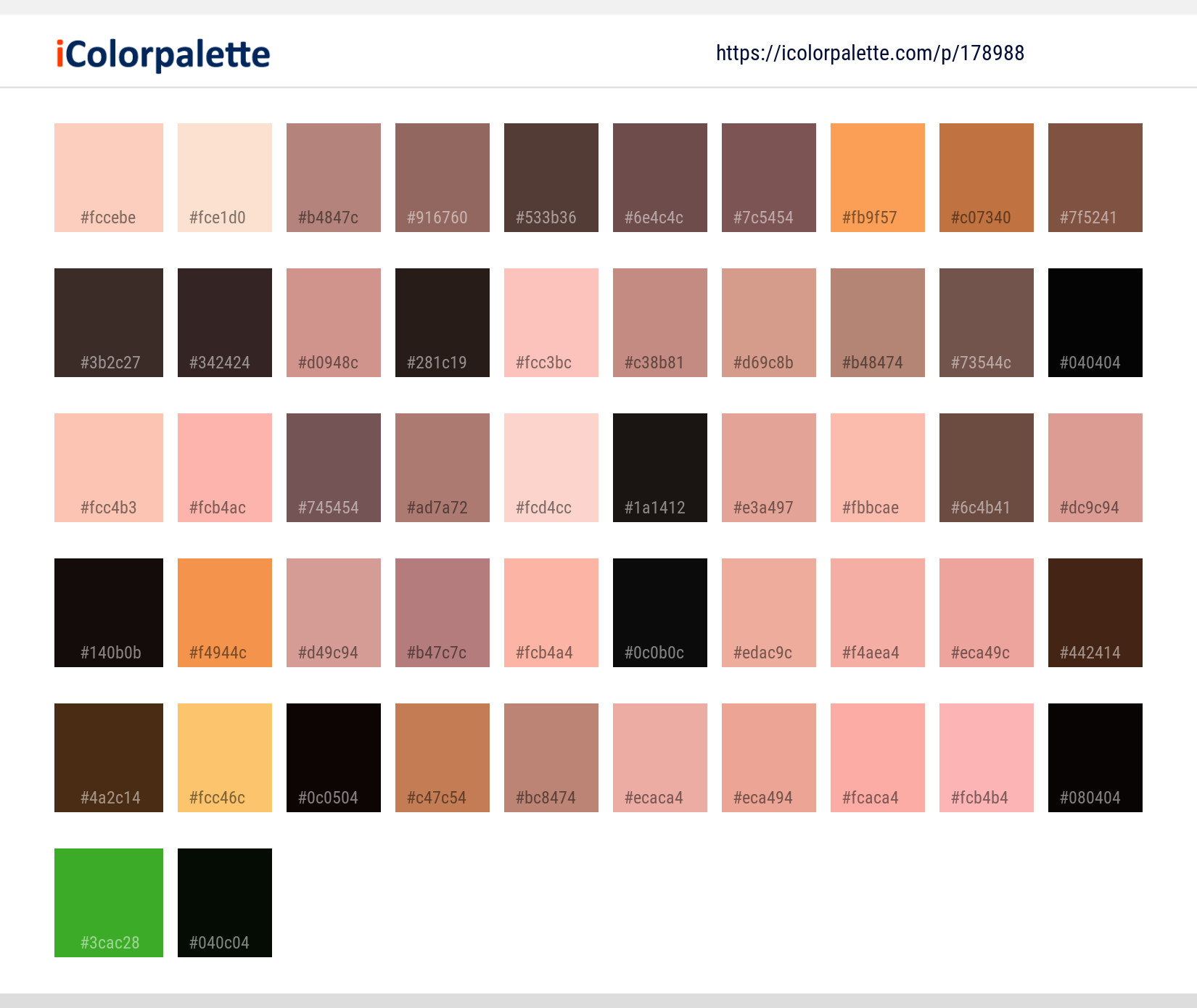
Task: Select the #7f5241 swatch
Action: (x=1095, y=178)
